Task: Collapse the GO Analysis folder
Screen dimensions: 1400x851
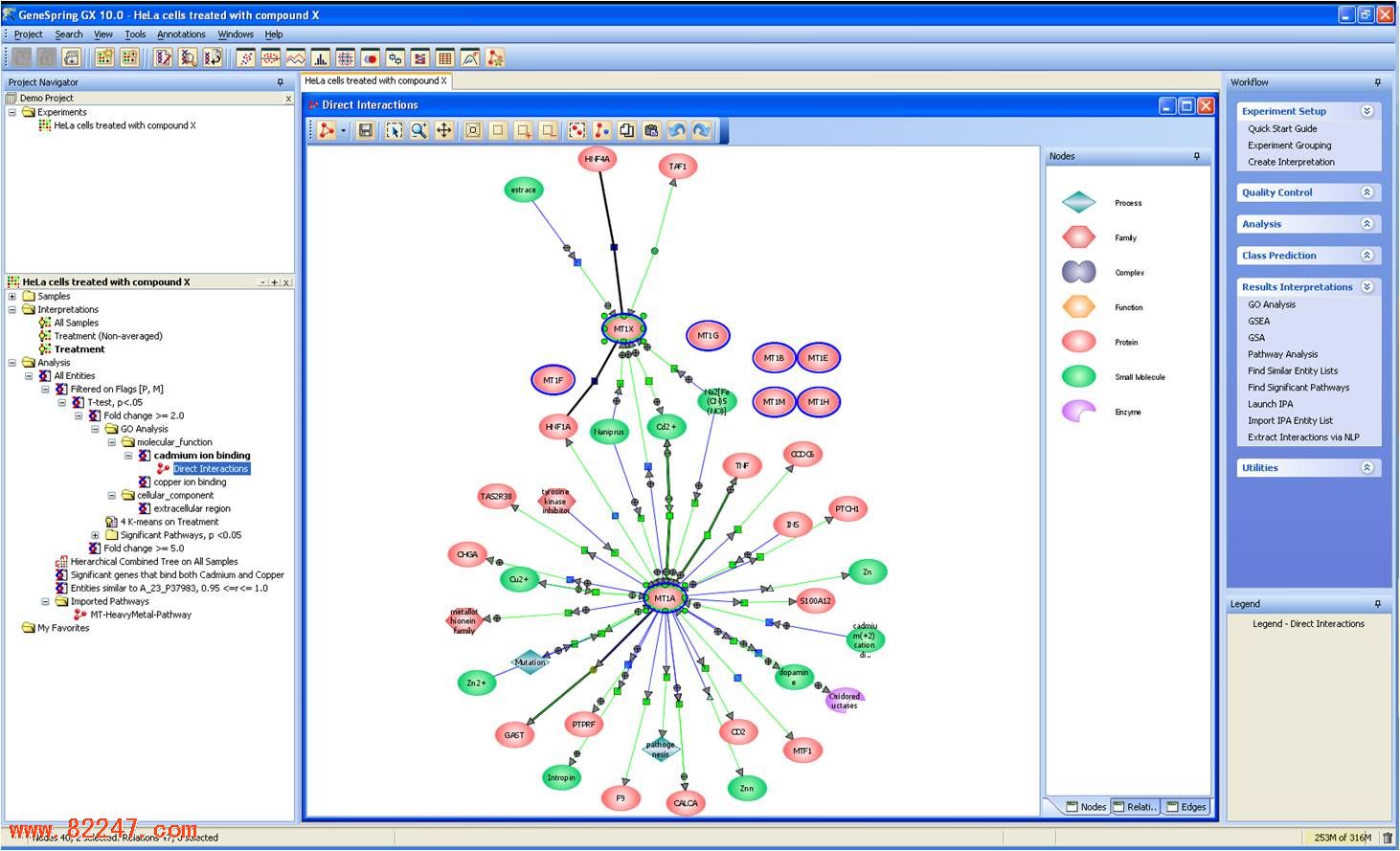Action: tap(95, 430)
